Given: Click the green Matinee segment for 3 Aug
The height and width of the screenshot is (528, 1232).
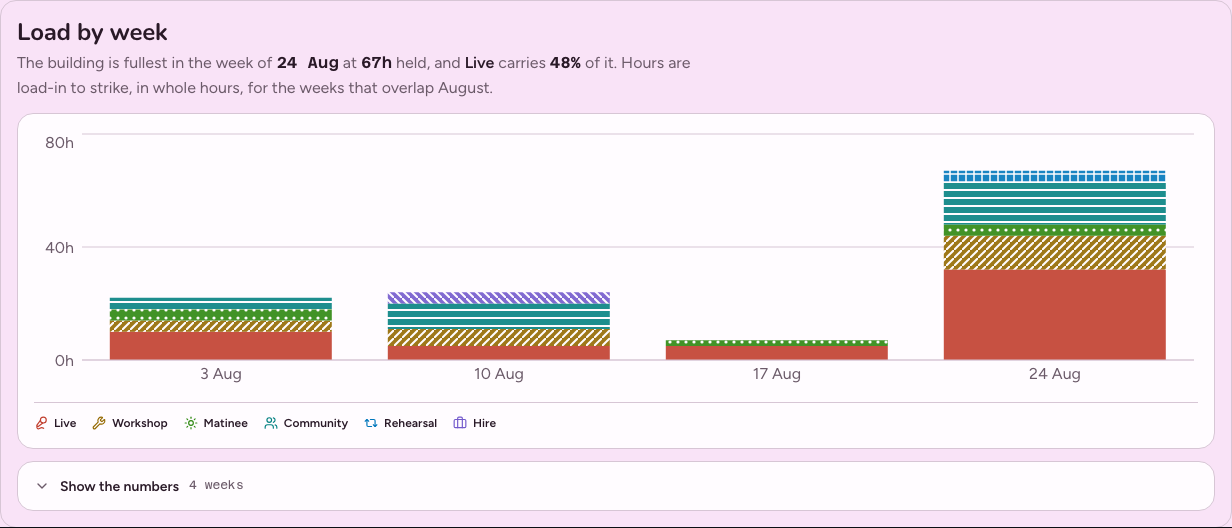Looking at the screenshot, I should click(x=221, y=314).
